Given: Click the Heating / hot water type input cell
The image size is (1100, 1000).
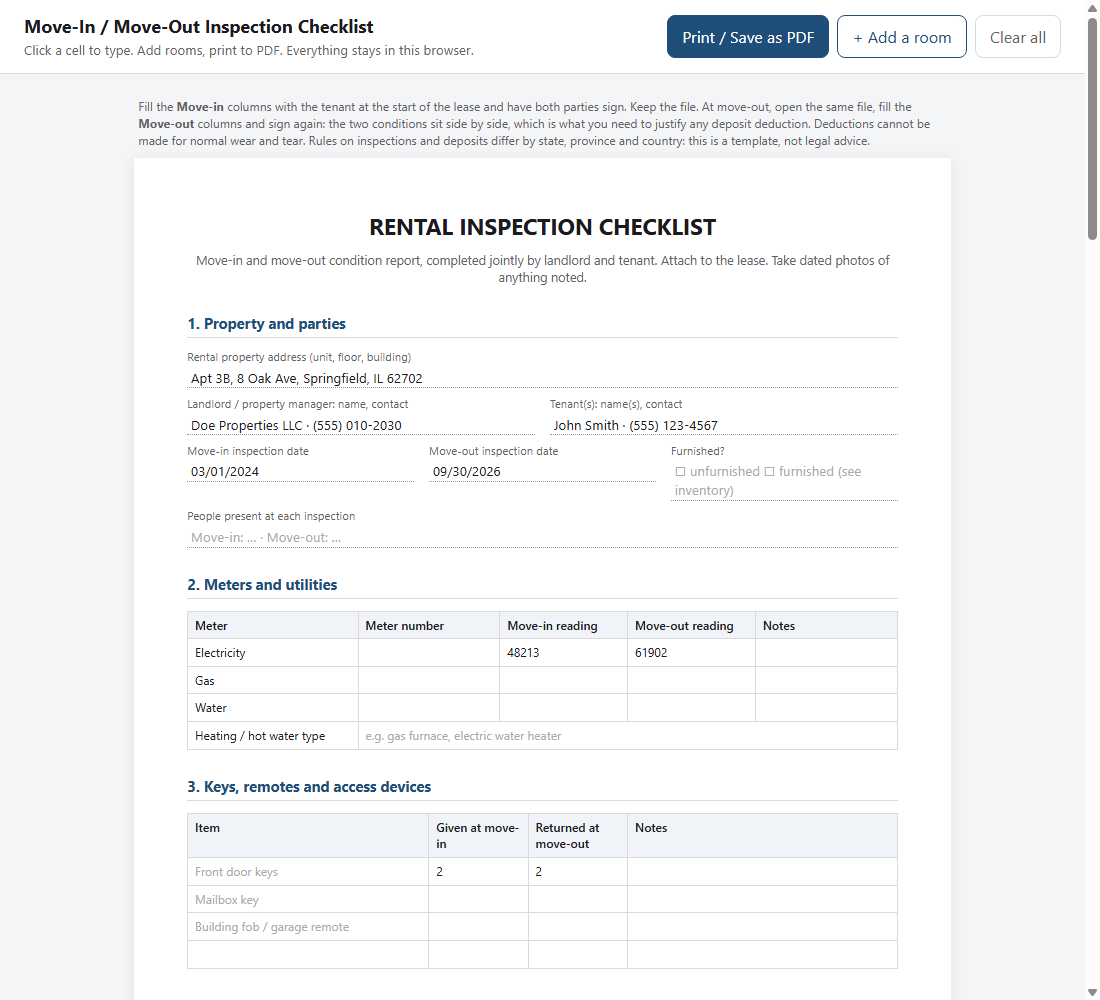Looking at the screenshot, I should pos(628,735).
